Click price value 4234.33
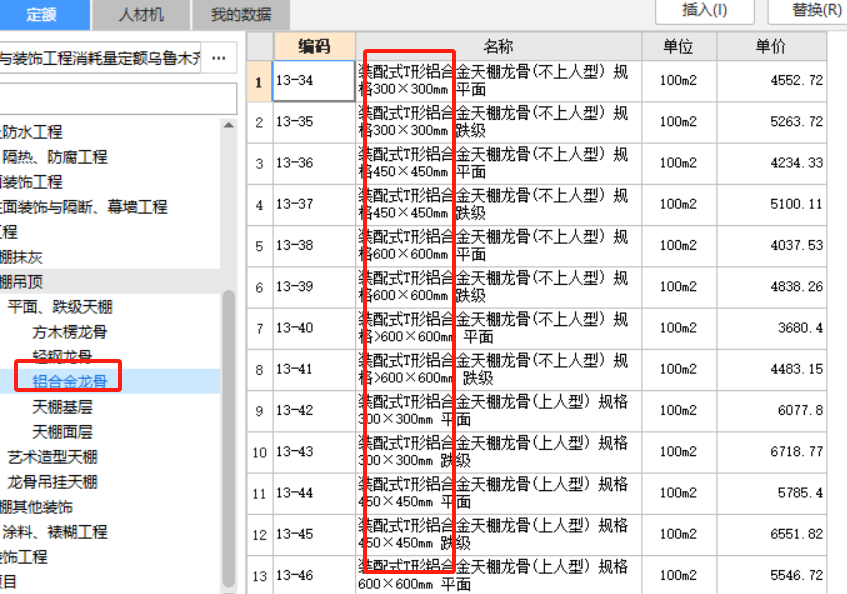The height and width of the screenshot is (594, 847). click(796, 163)
